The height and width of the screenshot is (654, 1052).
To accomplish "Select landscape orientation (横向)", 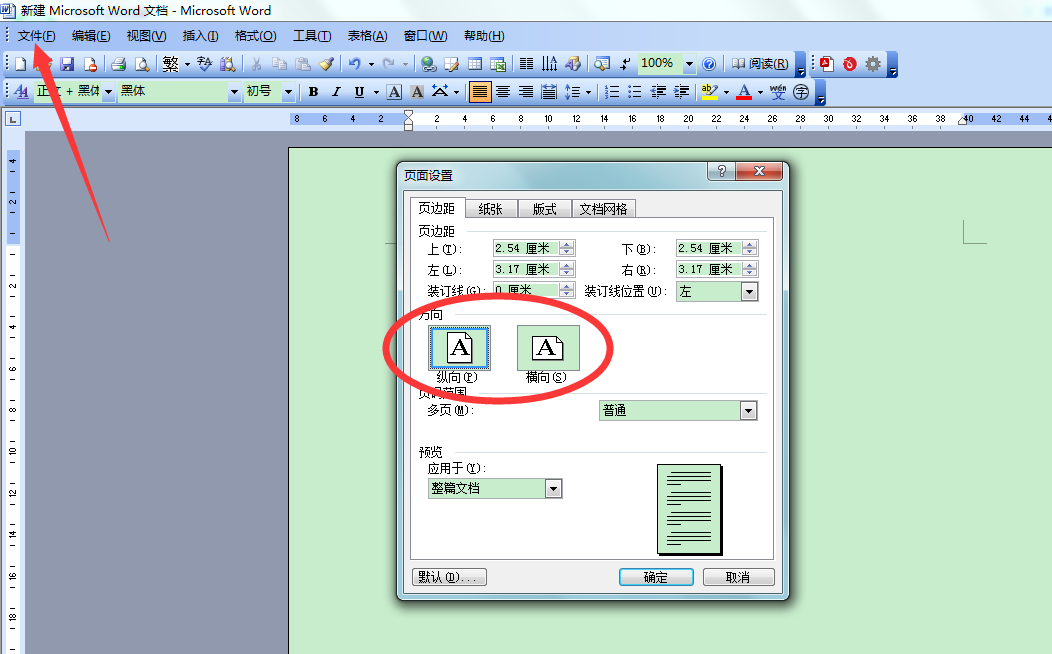I will tap(548, 347).
